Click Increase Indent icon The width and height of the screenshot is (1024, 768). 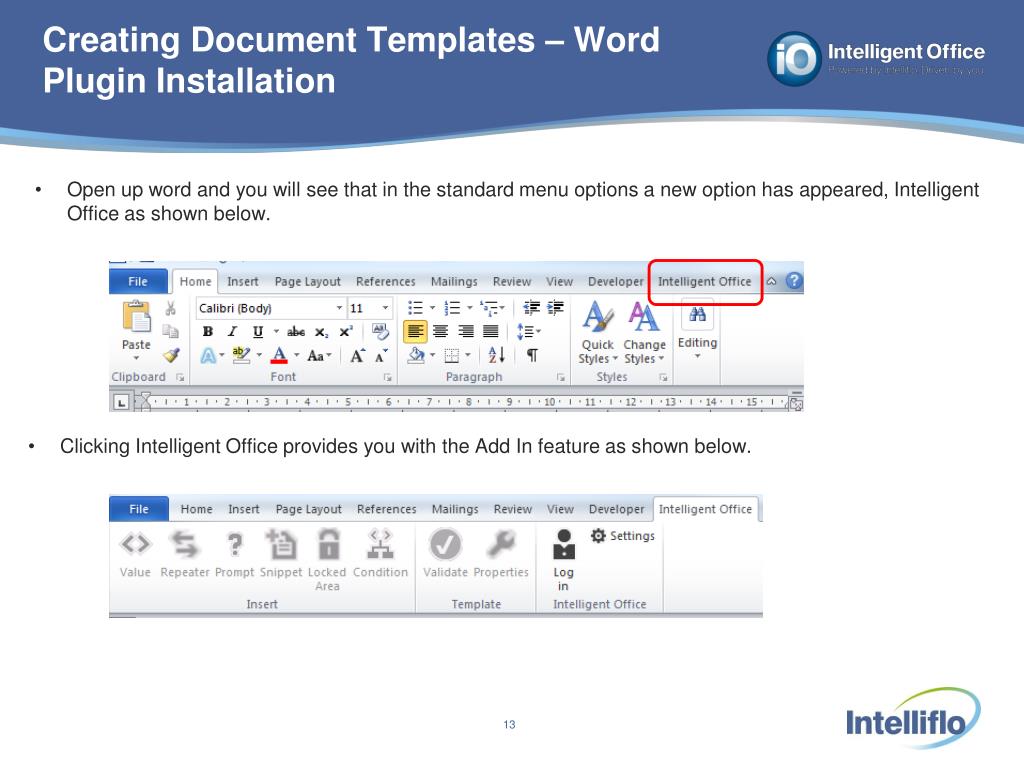pos(555,308)
